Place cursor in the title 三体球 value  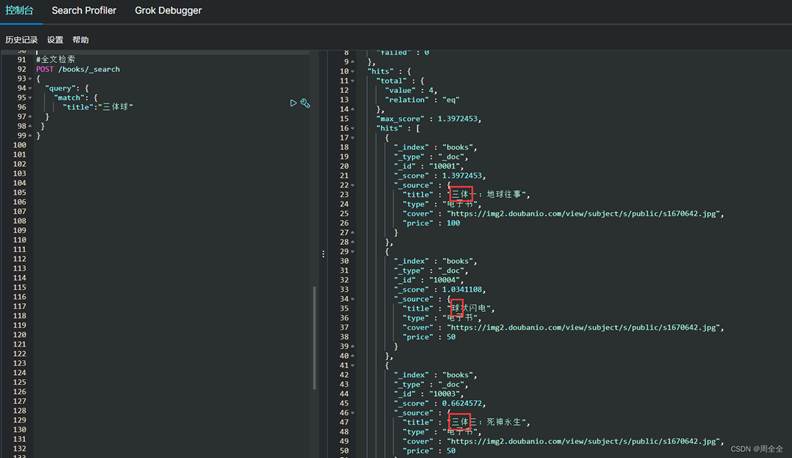click(x=118, y=107)
